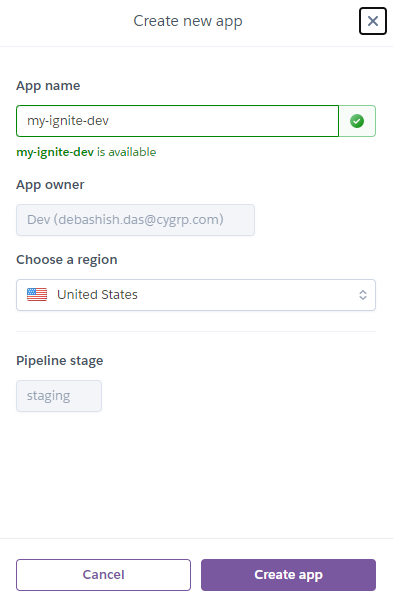Confirm with the Create app button
Image resolution: width=393 pixels, height=598 pixels.
[288, 575]
